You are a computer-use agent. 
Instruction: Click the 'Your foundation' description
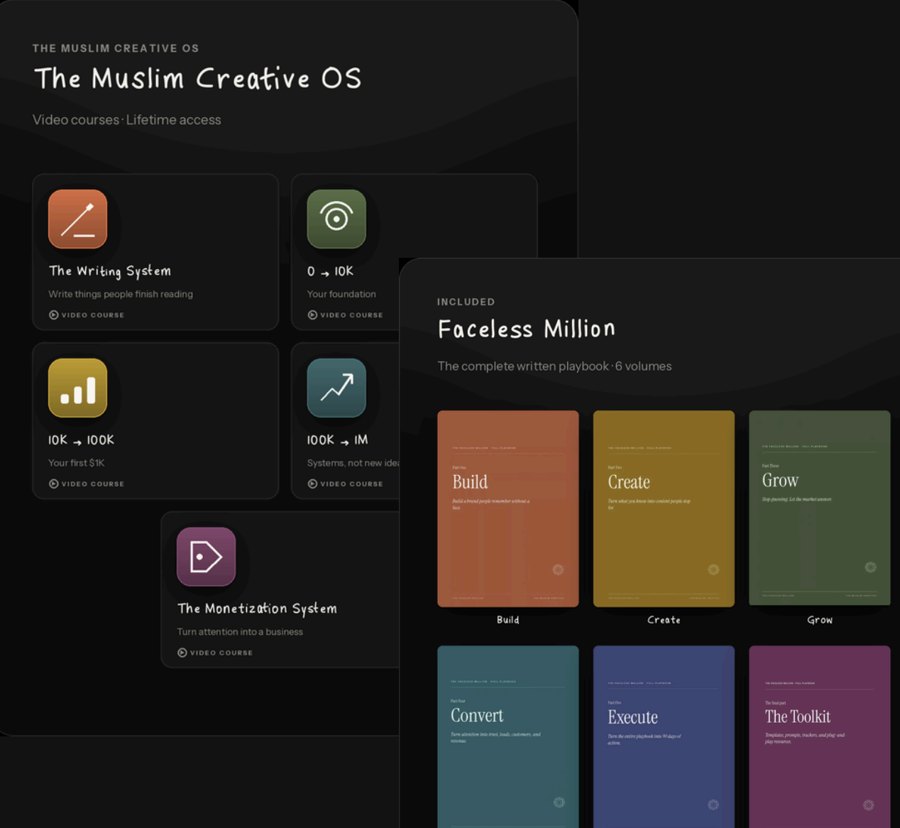341,294
